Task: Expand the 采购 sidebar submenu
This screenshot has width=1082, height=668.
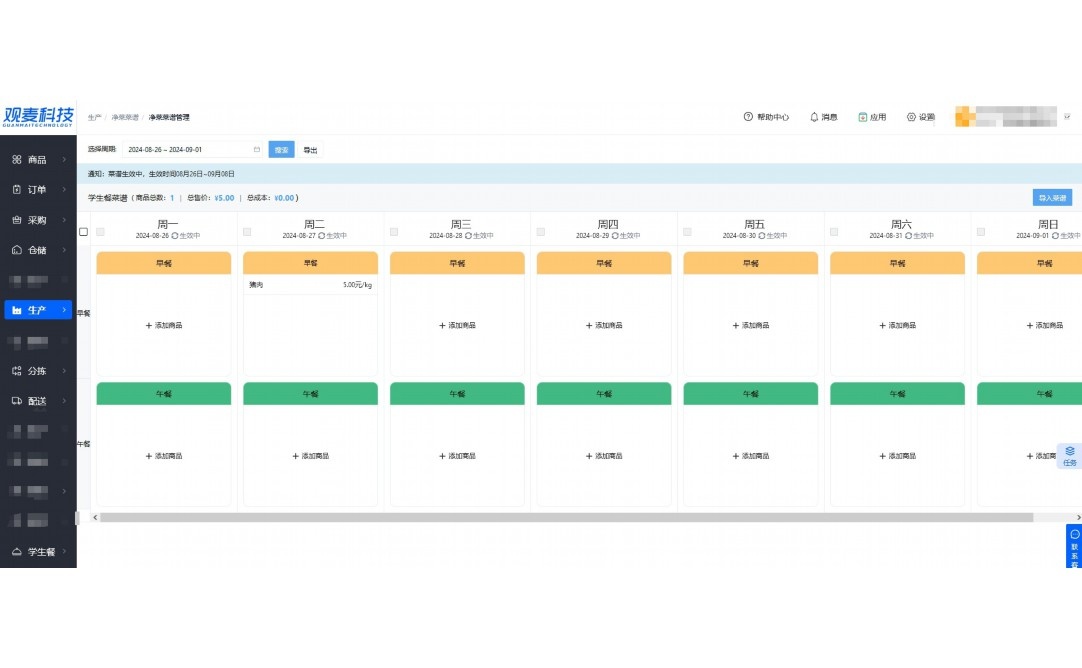Action: [37, 220]
